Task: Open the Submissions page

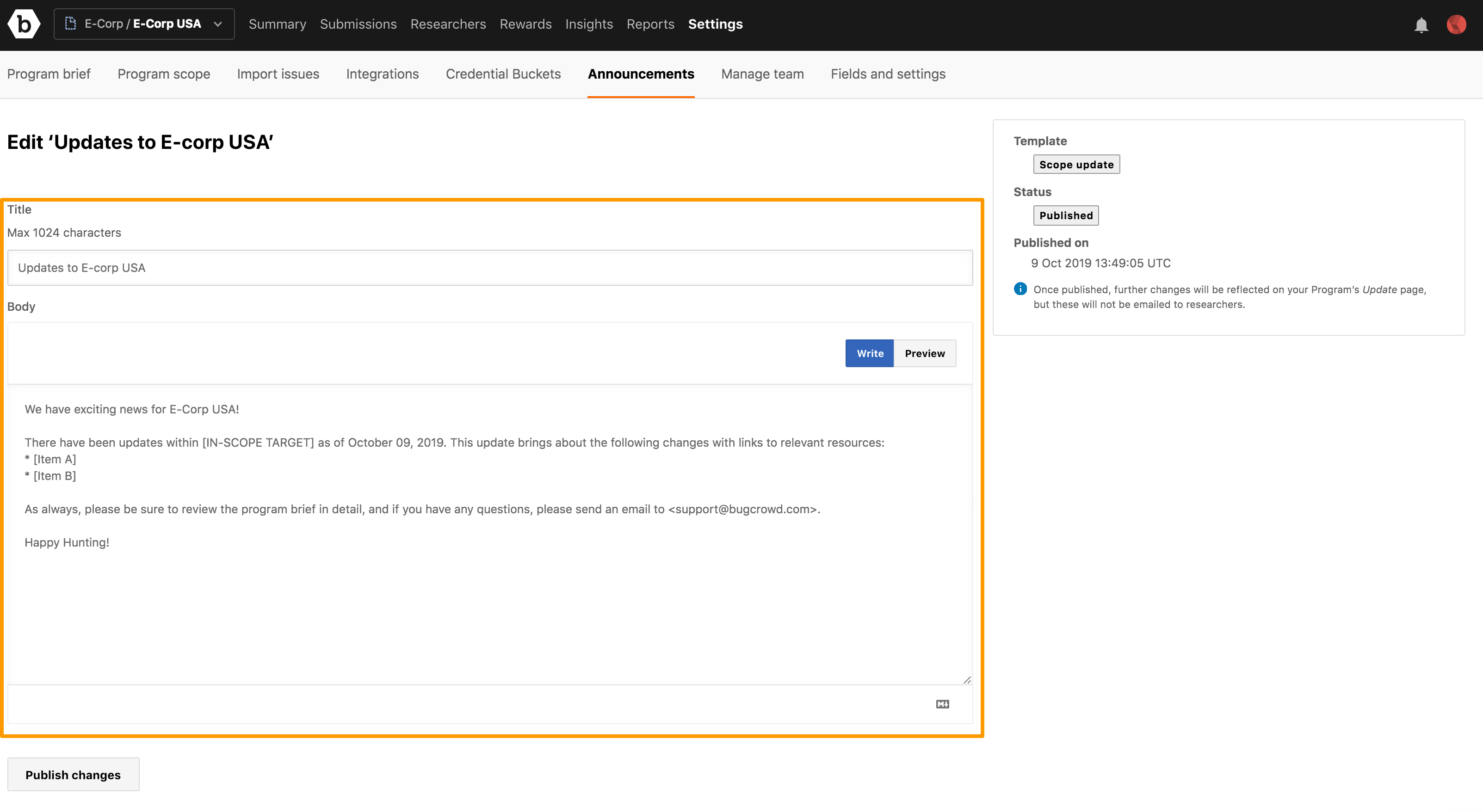Action: click(358, 24)
